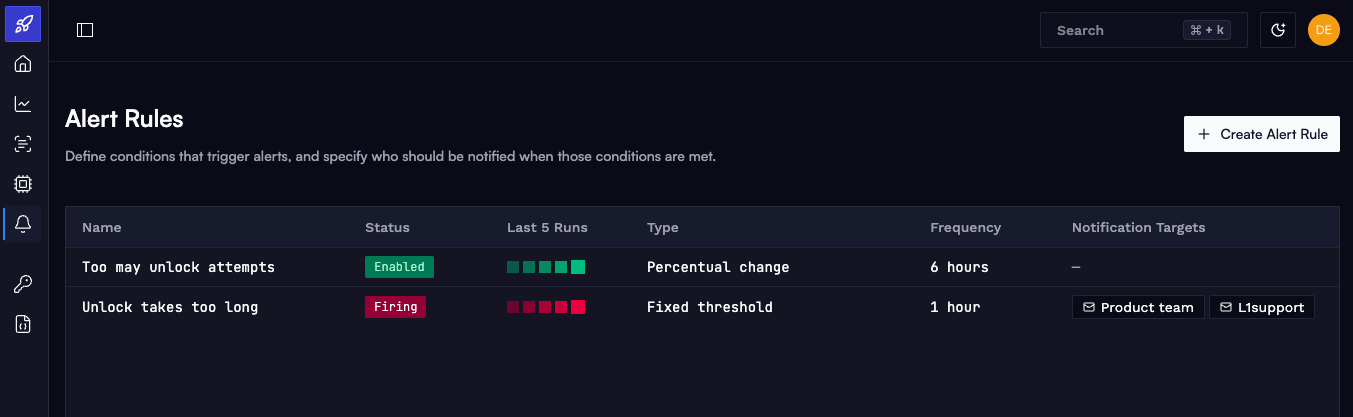
Task: Click the Firing status badge
Action: pos(395,307)
